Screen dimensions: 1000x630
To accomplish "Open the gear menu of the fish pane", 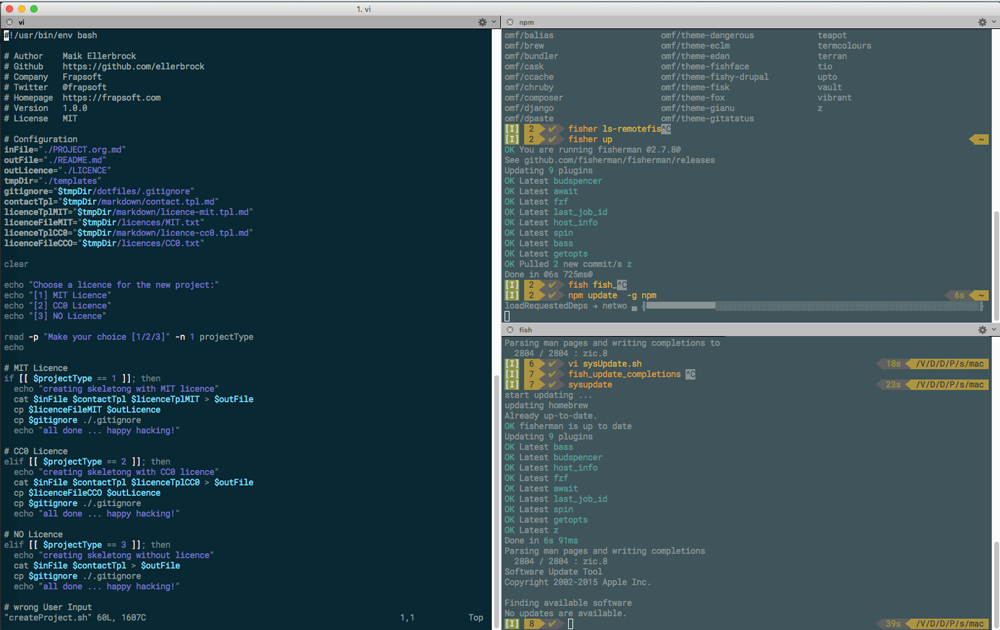I will [x=982, y=330].
